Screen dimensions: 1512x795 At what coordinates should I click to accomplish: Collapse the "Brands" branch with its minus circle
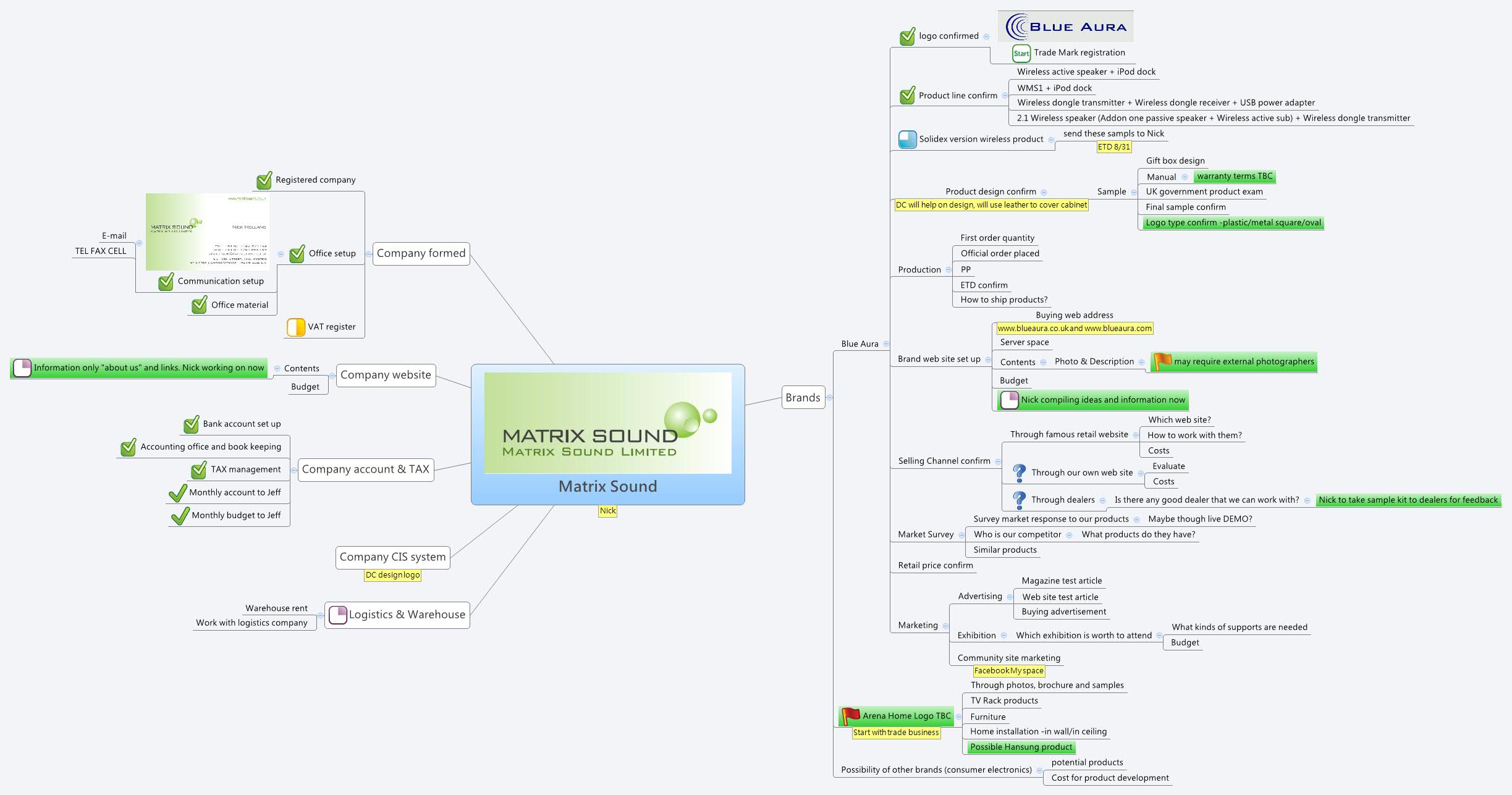pyautogui.click(x=830, y=398)
